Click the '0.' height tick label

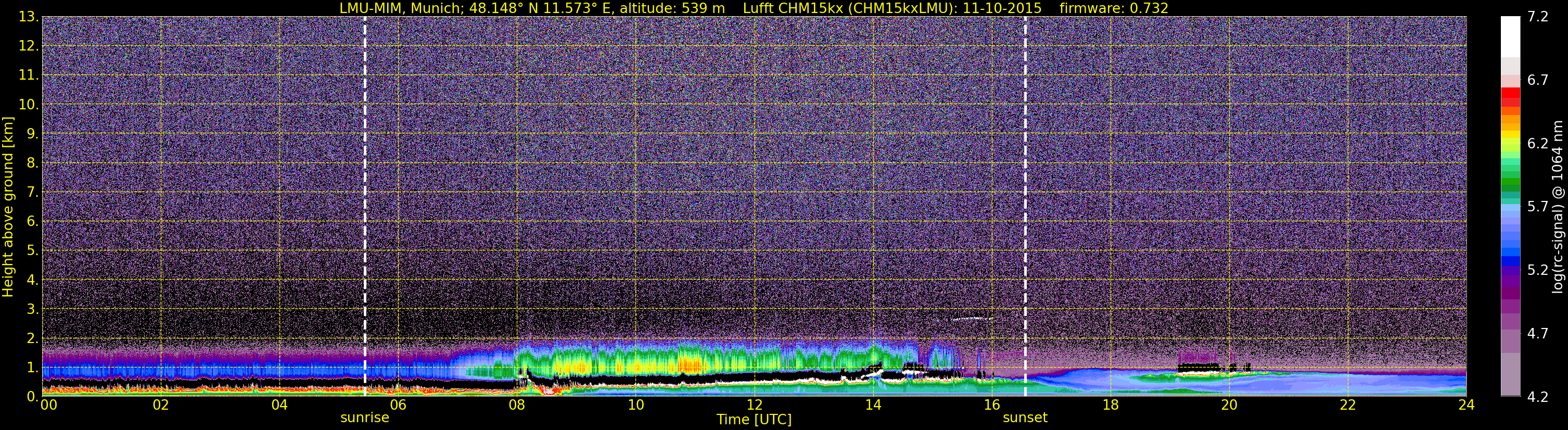click(x=32, y=397)
